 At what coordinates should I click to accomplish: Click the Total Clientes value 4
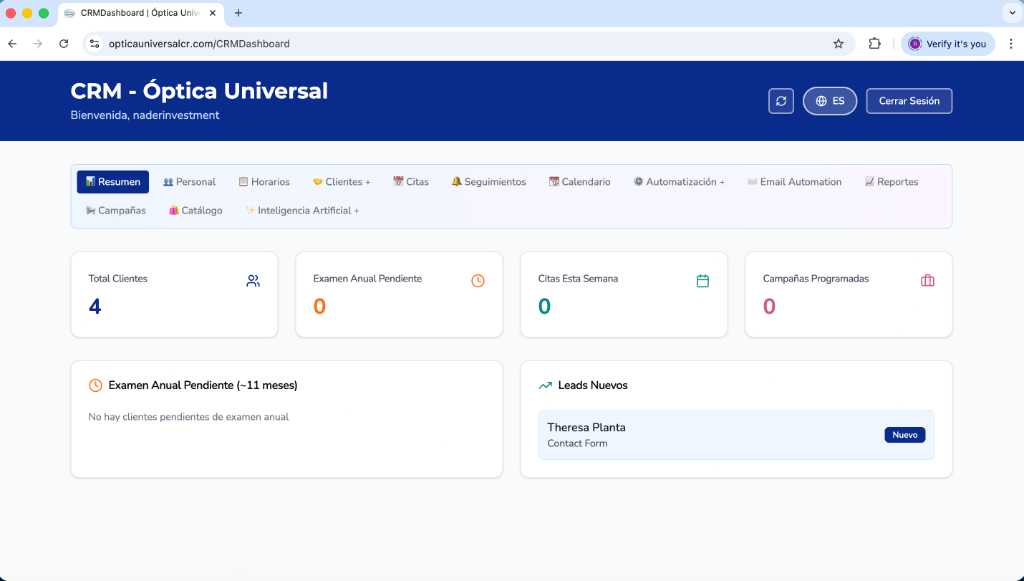tap(95, 306)
